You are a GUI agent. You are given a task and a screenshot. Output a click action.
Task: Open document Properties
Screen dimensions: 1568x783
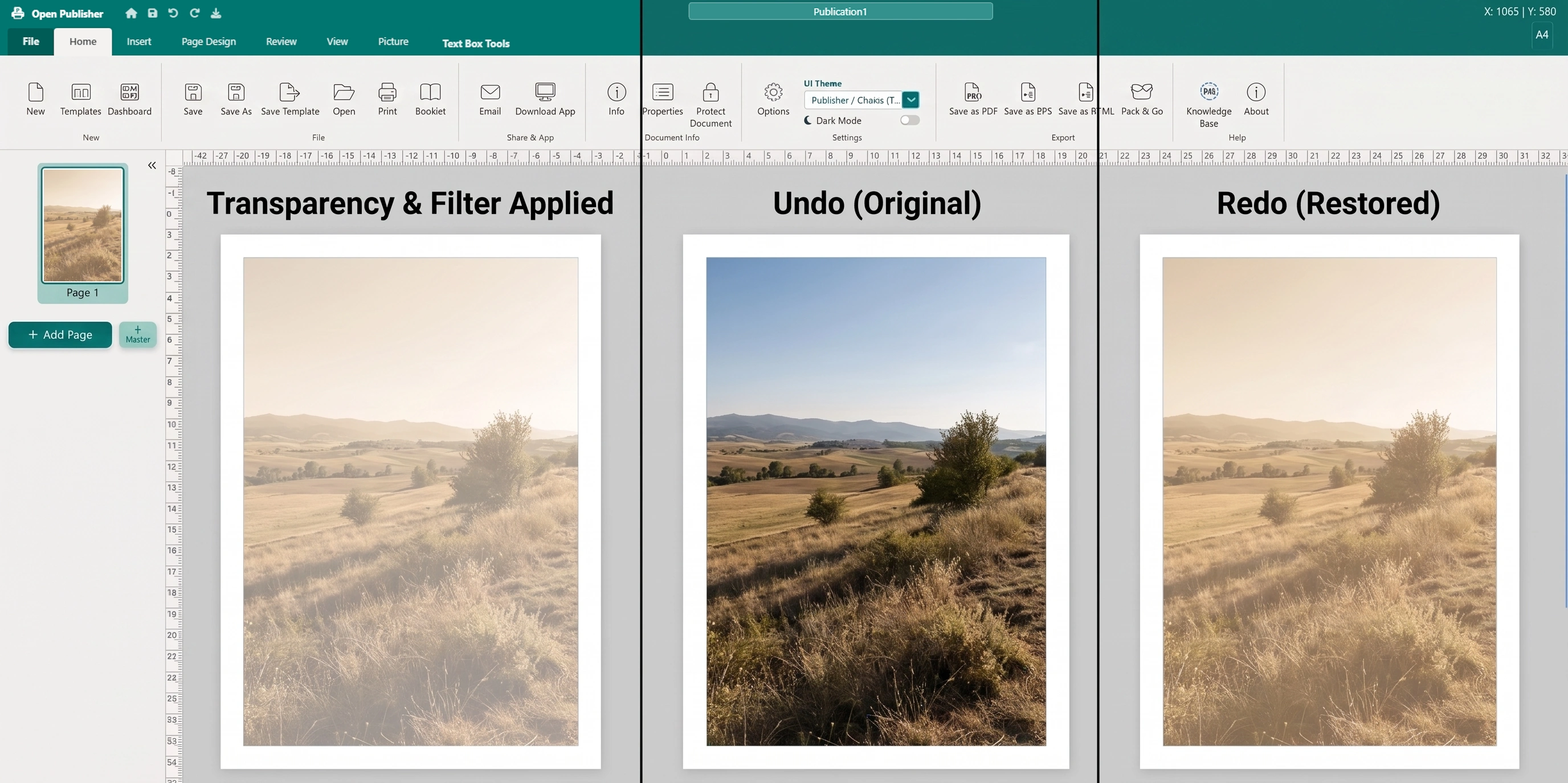click(x=663, y=99)
